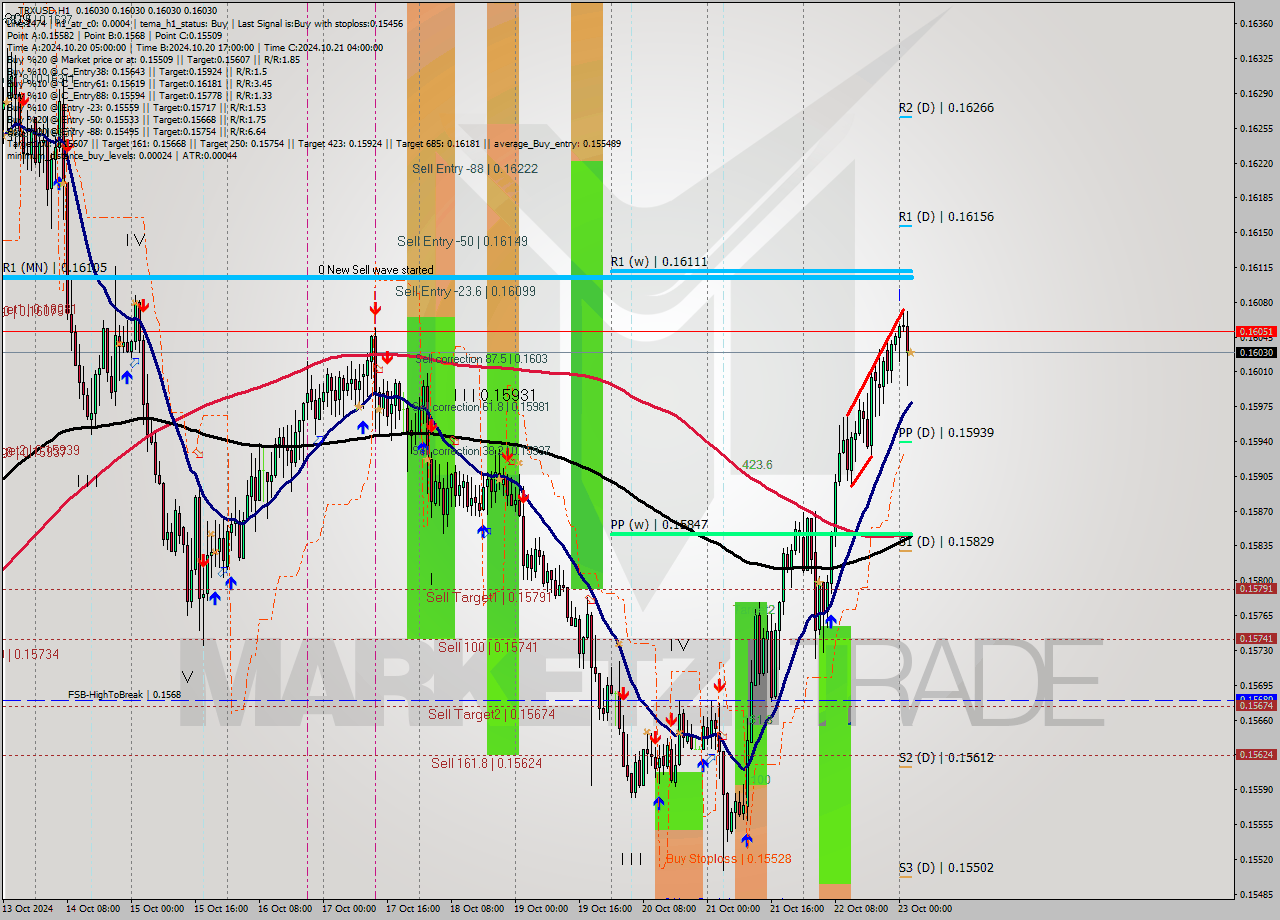Click the 0.15624 price axis tag

tap(1256, 754)
